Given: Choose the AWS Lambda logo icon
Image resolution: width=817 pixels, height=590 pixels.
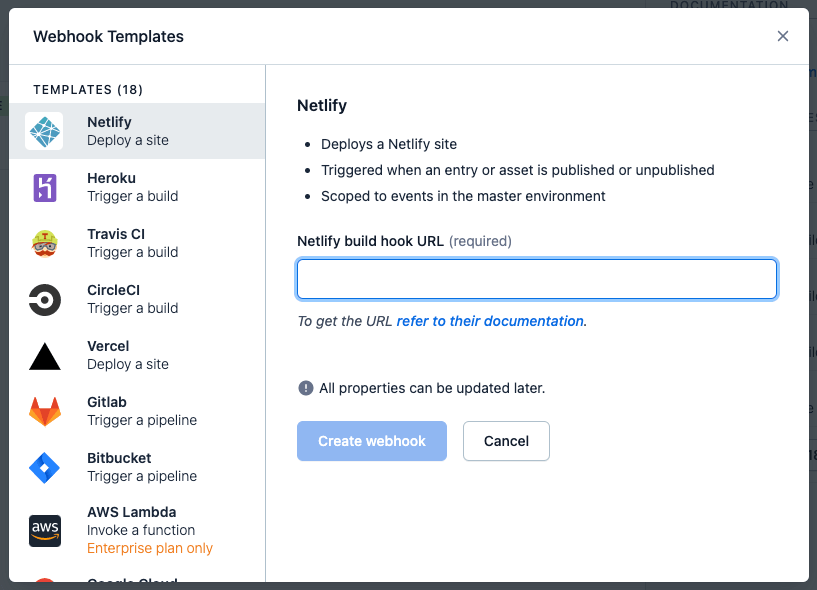Looking at the screenshot, I should (x=45, y=531).
